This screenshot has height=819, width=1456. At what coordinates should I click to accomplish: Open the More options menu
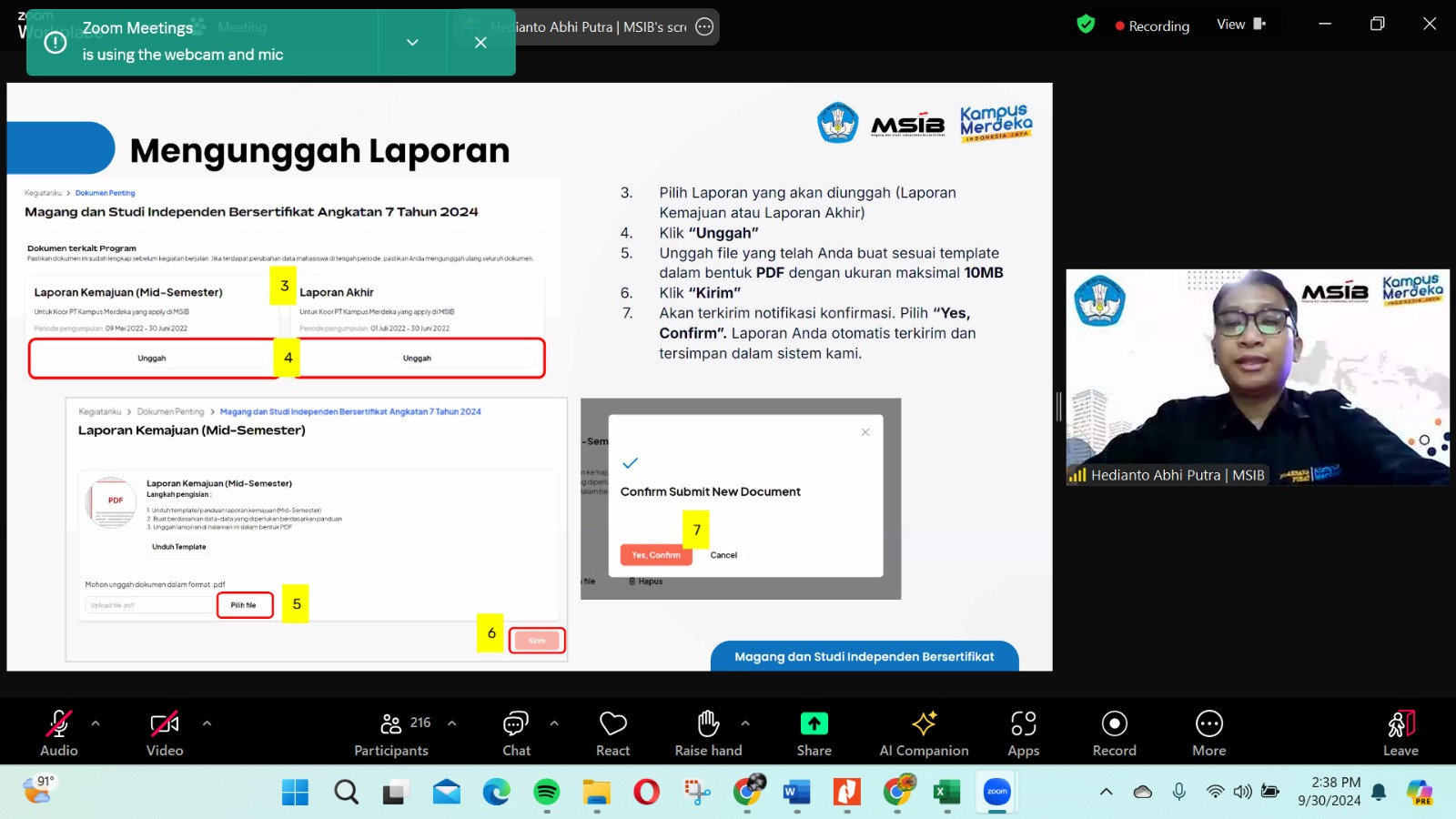point(1209,733)
